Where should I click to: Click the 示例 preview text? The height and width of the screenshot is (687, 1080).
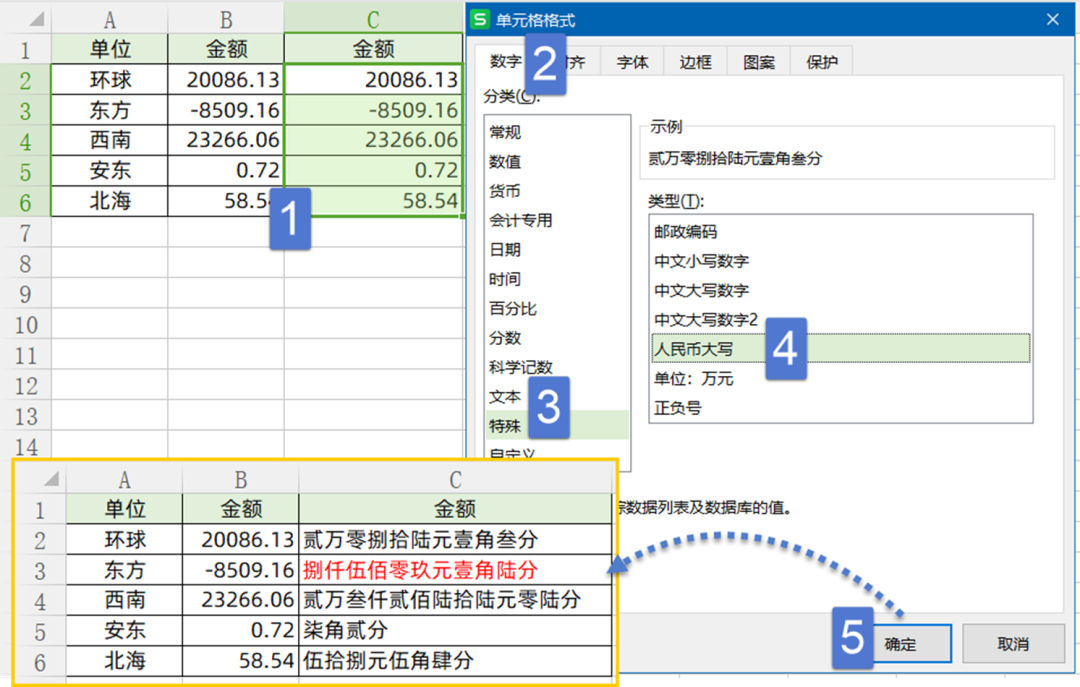pos(735,158)
